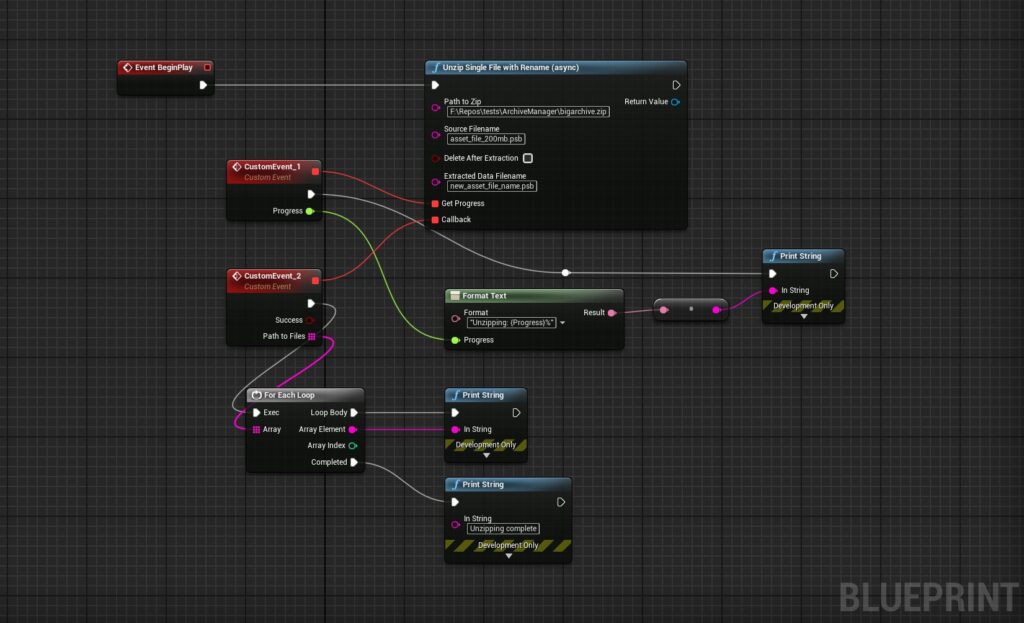
Task: Click the Path to Zip text field
Action: point(528,112)
